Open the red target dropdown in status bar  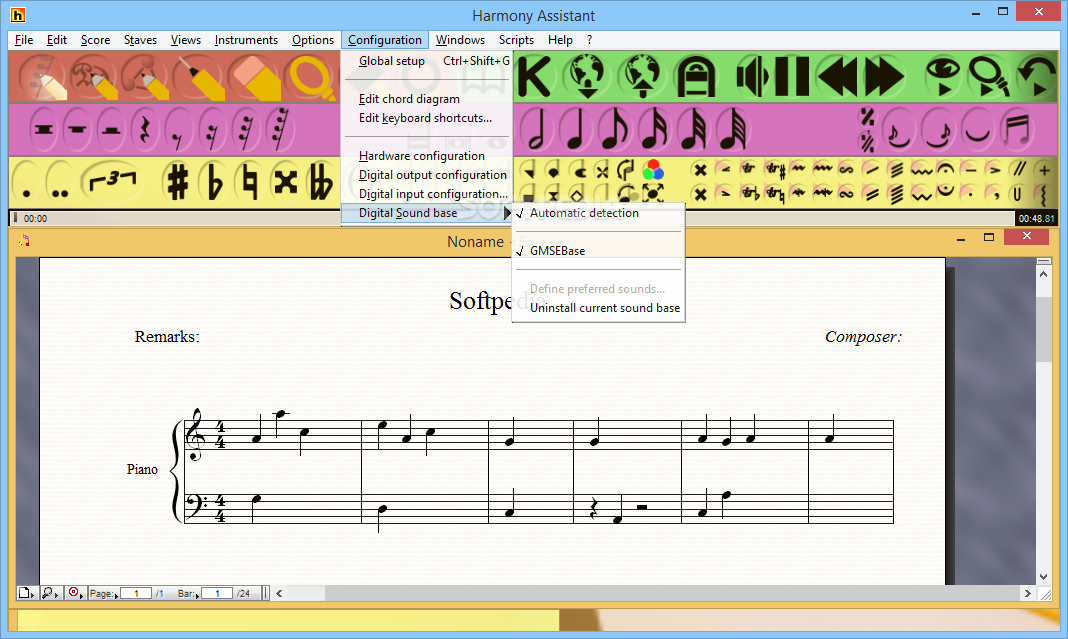tap(76, 593)
